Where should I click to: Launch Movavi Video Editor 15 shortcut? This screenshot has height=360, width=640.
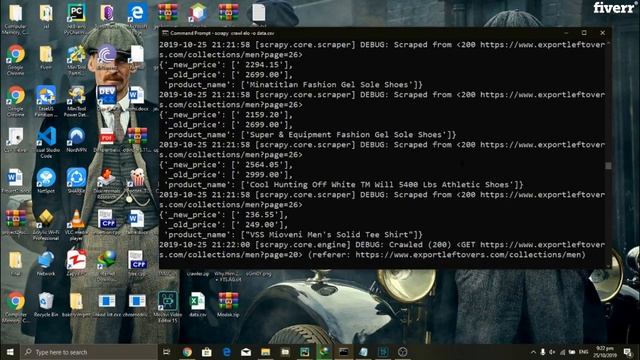pyautogui.click(x=168, y=301)
